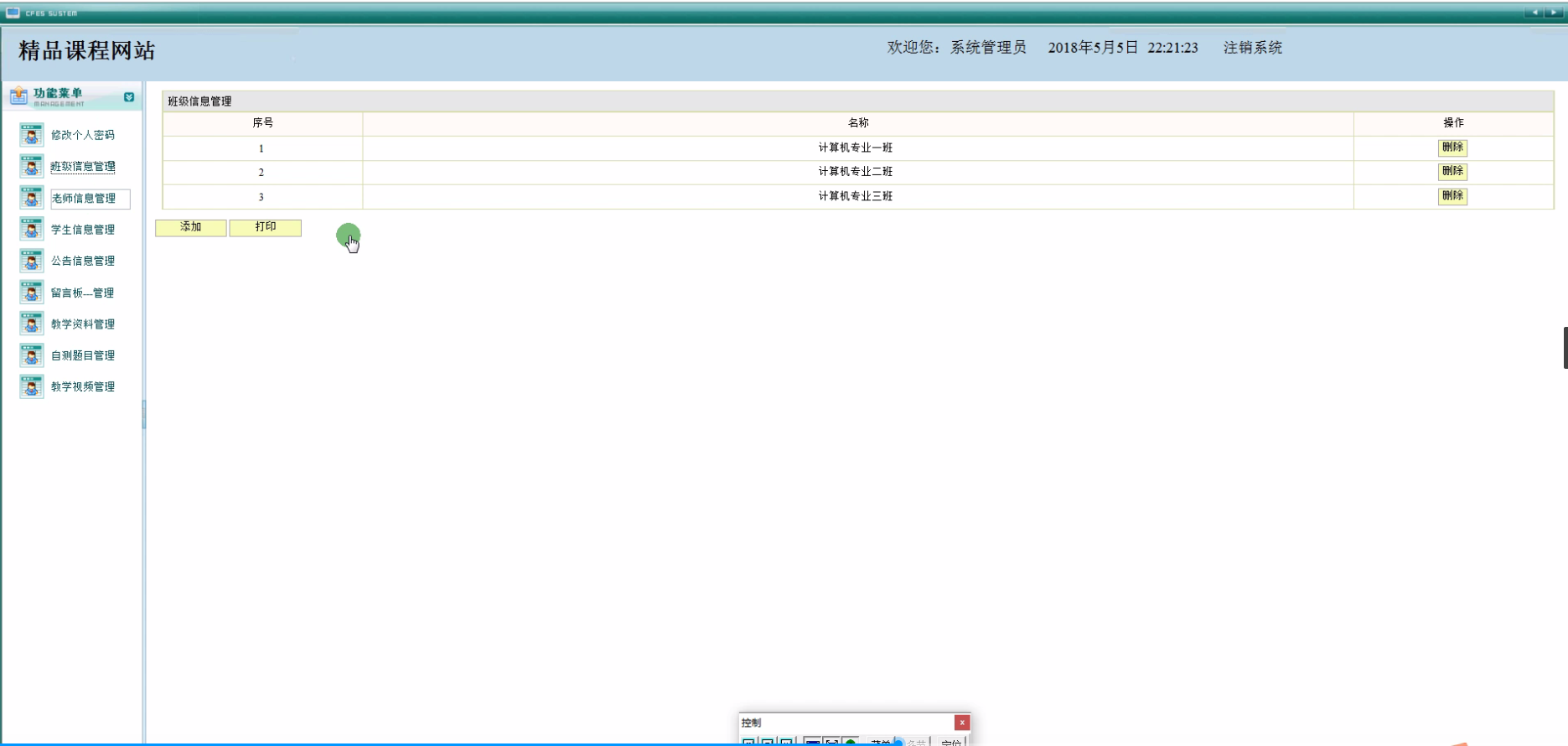1568x746 pixels.
Task: Click the 操作 column header
Action: pyautogui.click(x=1453, y=123)
